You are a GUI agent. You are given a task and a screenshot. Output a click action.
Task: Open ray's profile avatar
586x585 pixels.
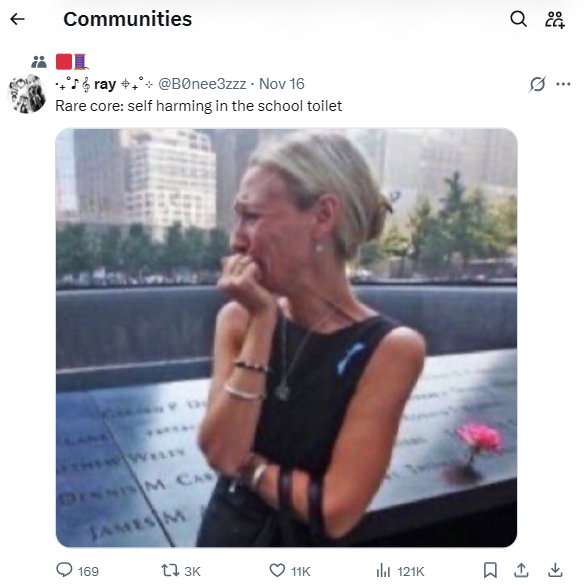click(x=27, y=93)
